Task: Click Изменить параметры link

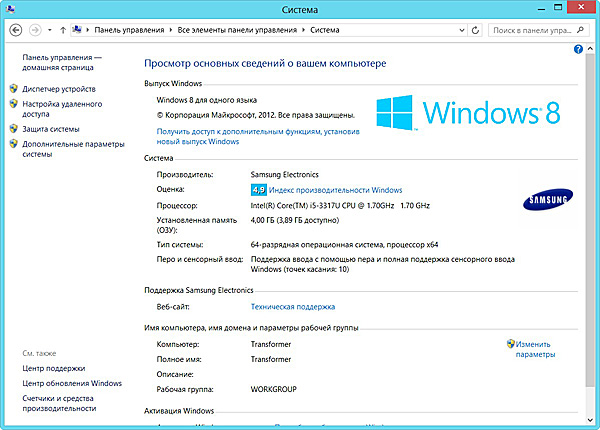Action: tap(535, 348)
